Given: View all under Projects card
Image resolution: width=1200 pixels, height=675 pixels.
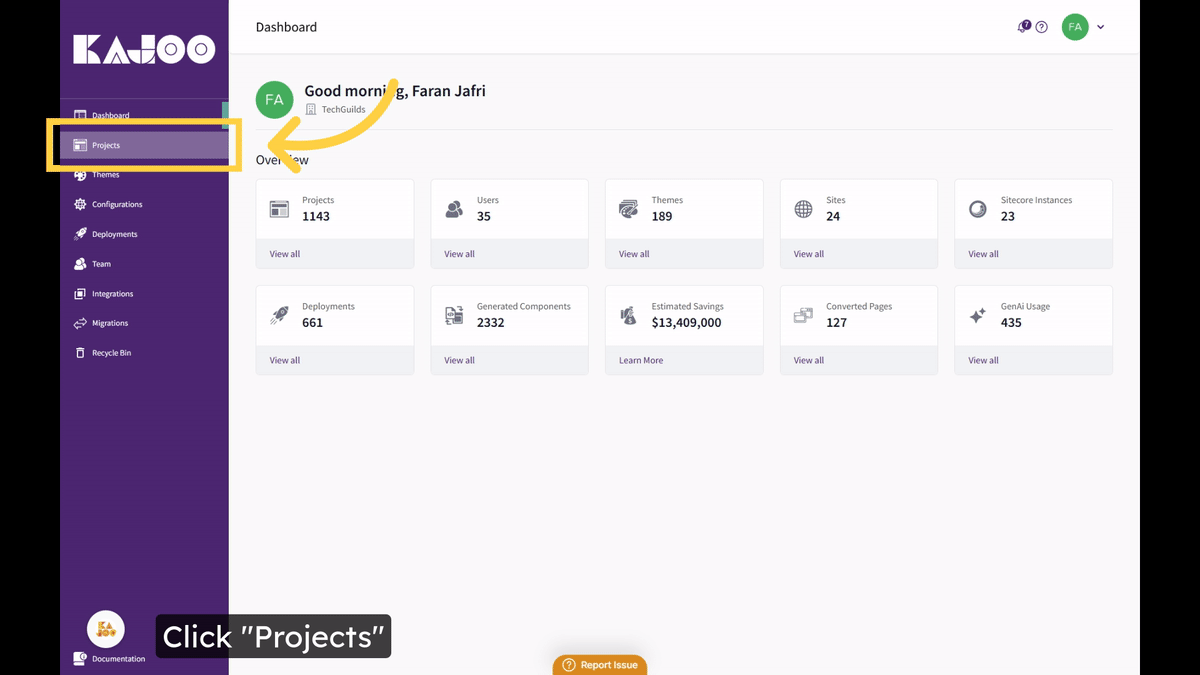Looking at the screenshot, I should point(285,254).
